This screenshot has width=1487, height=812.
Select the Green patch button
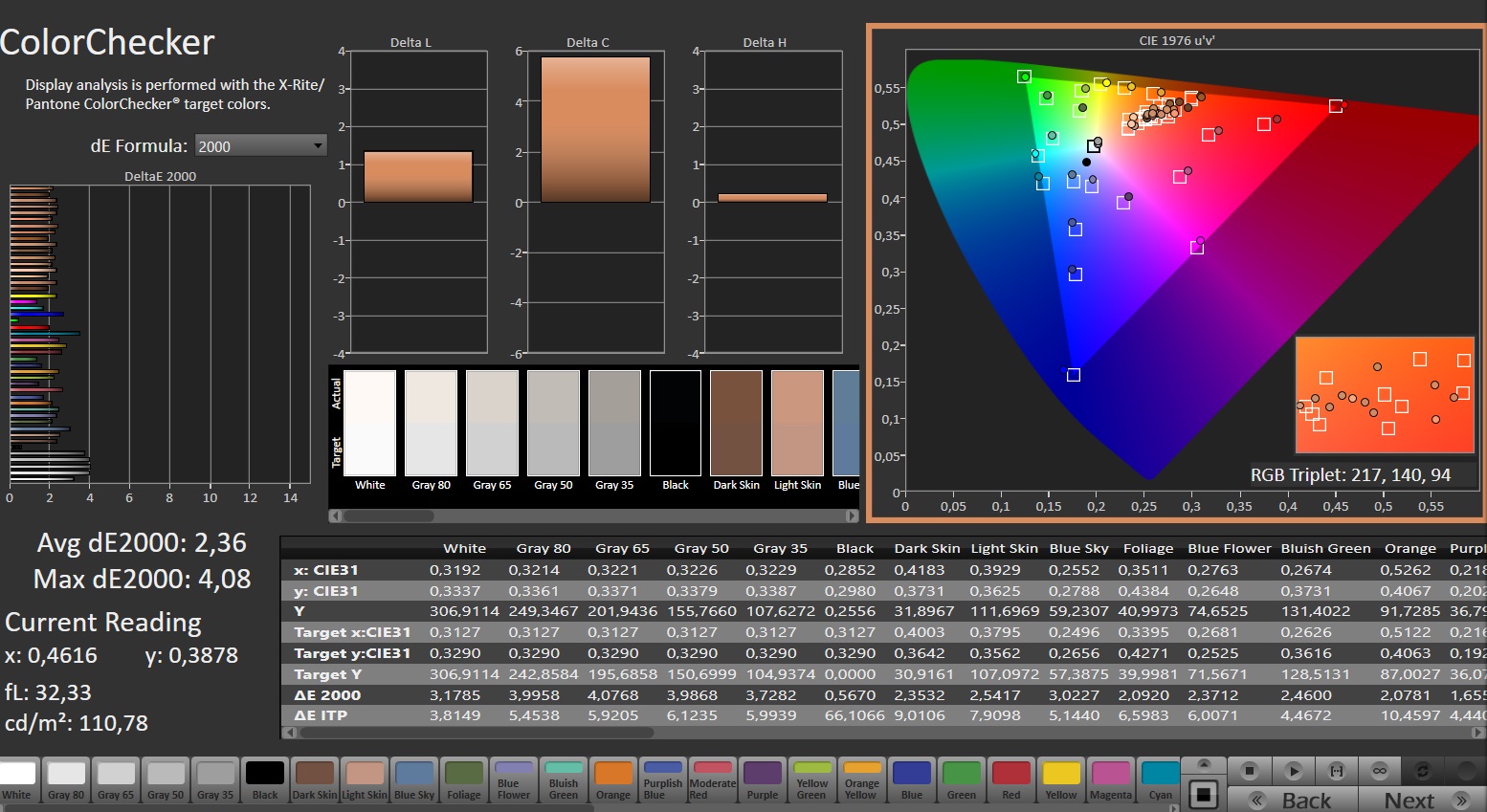pos(962,779)
